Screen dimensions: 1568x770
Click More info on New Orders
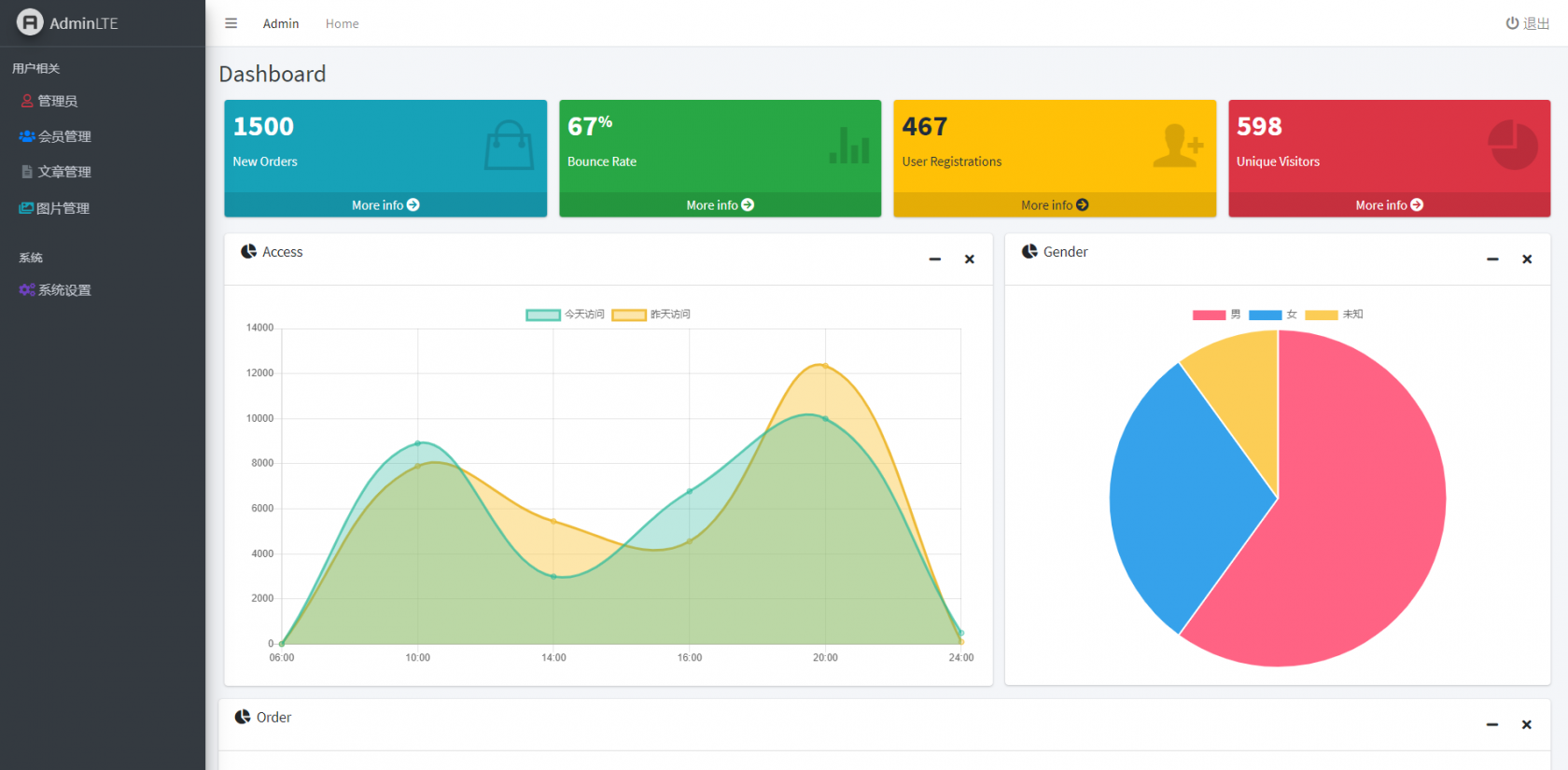385,205
